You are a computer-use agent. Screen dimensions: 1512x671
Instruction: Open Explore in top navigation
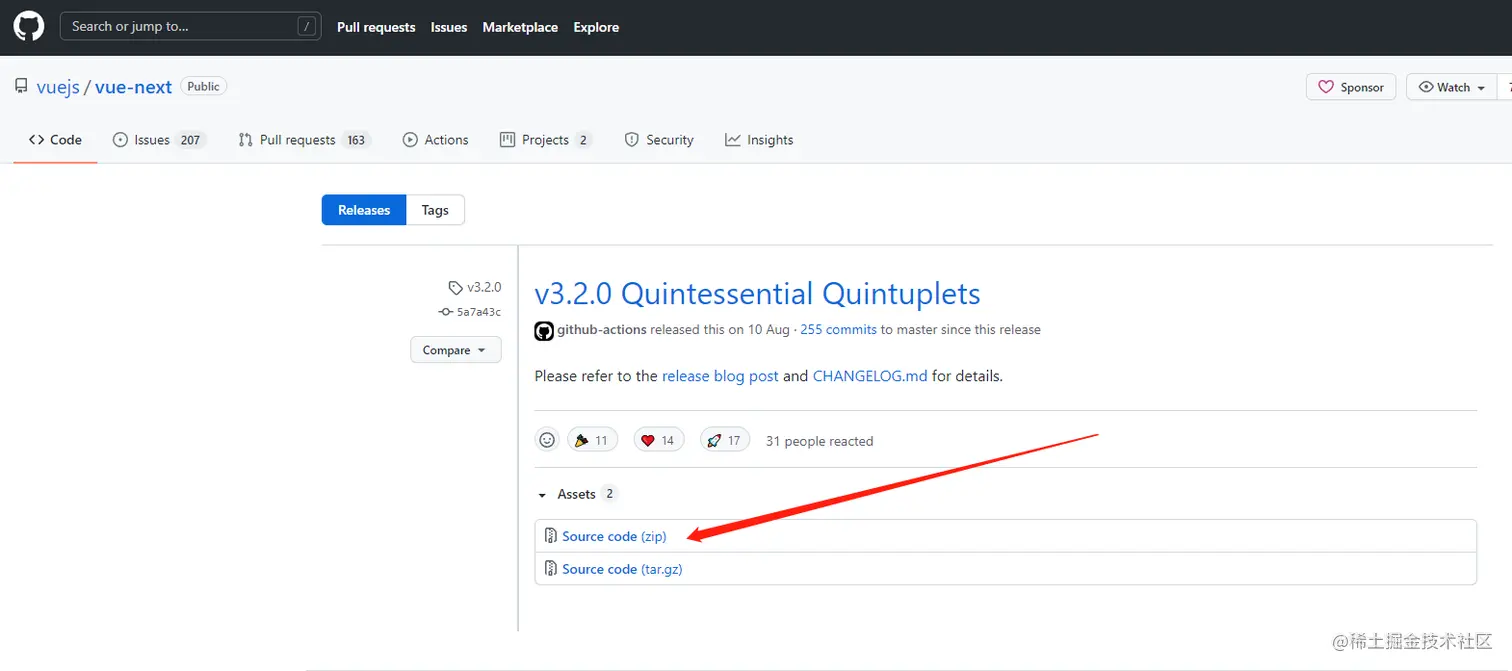click(596, 27)
